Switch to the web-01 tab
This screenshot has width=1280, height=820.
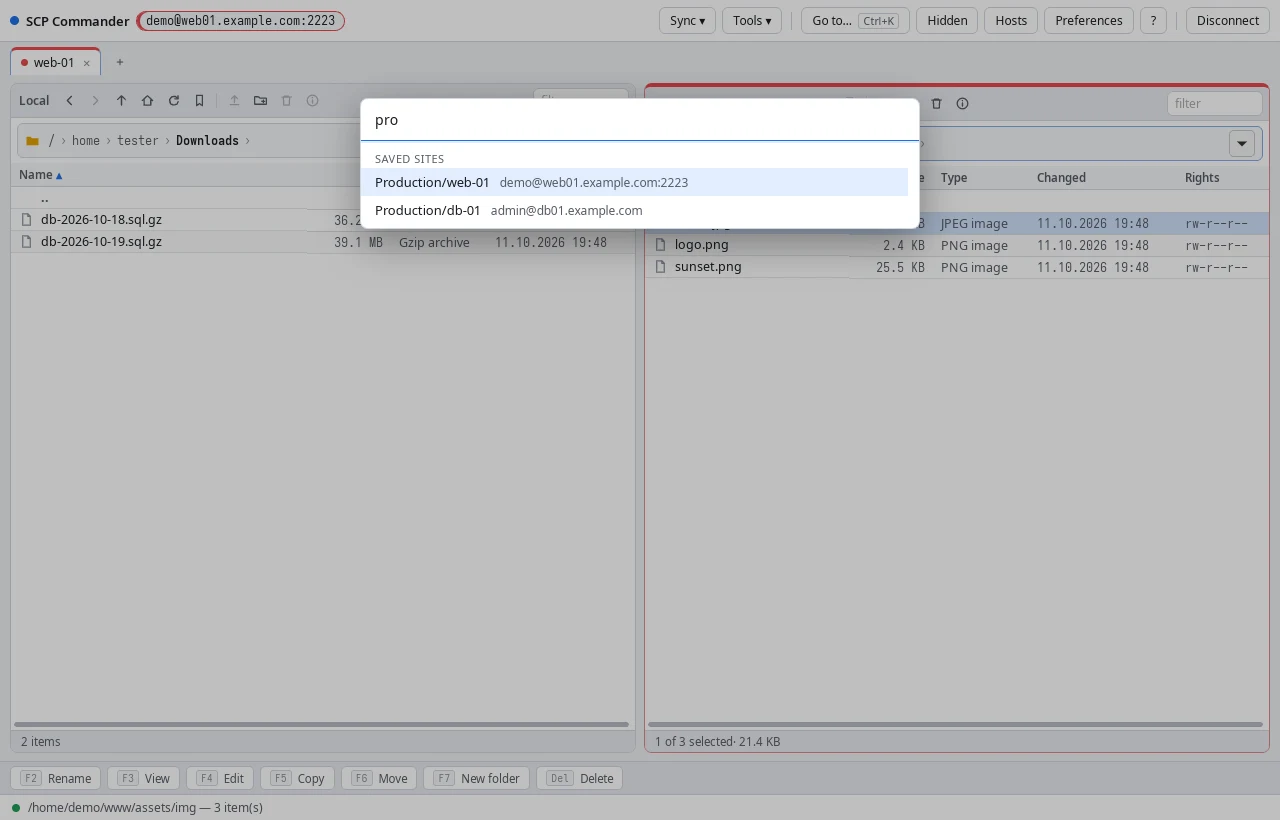[54, 62]
